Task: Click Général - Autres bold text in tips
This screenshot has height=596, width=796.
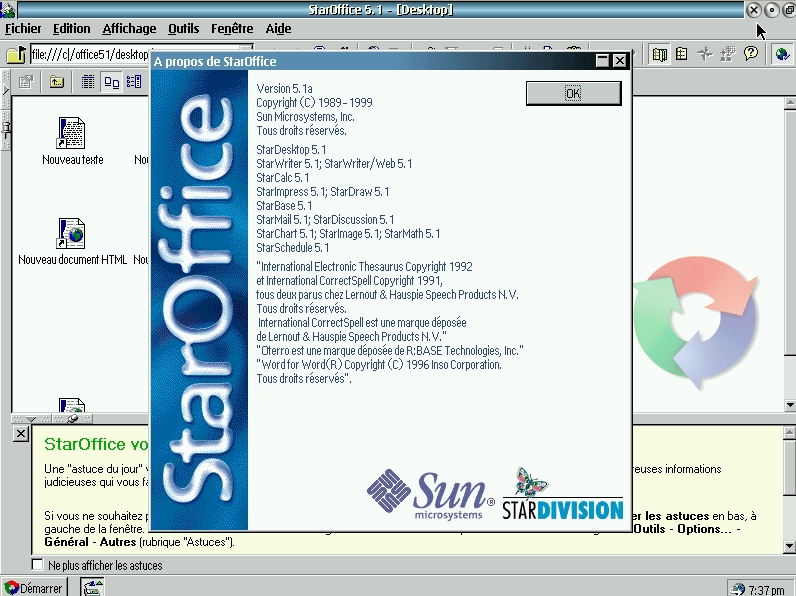Action: (90, 542)
